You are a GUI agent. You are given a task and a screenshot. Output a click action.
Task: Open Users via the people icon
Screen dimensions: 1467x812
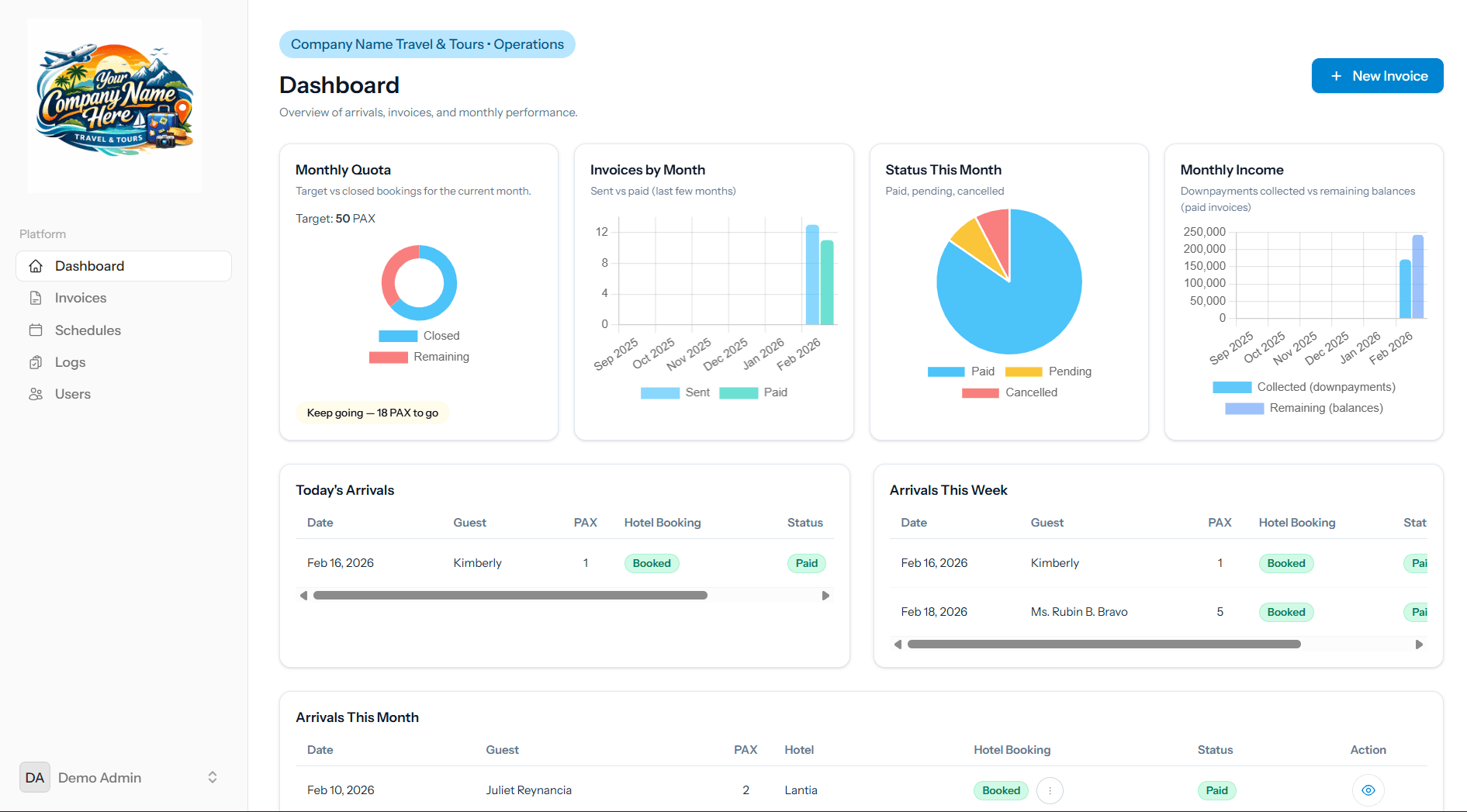pos(36,393)
